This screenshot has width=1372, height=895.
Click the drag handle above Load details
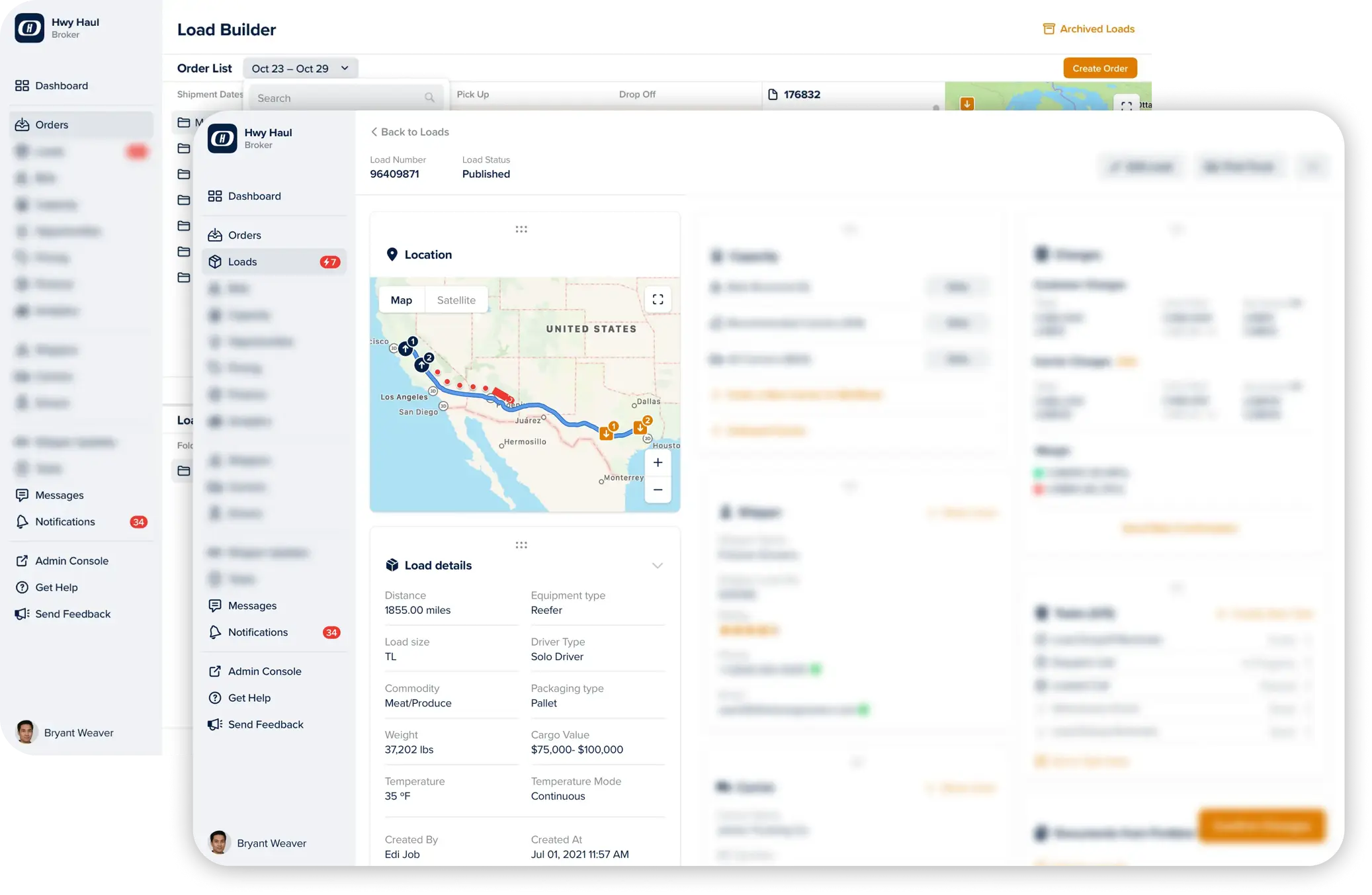521,545
